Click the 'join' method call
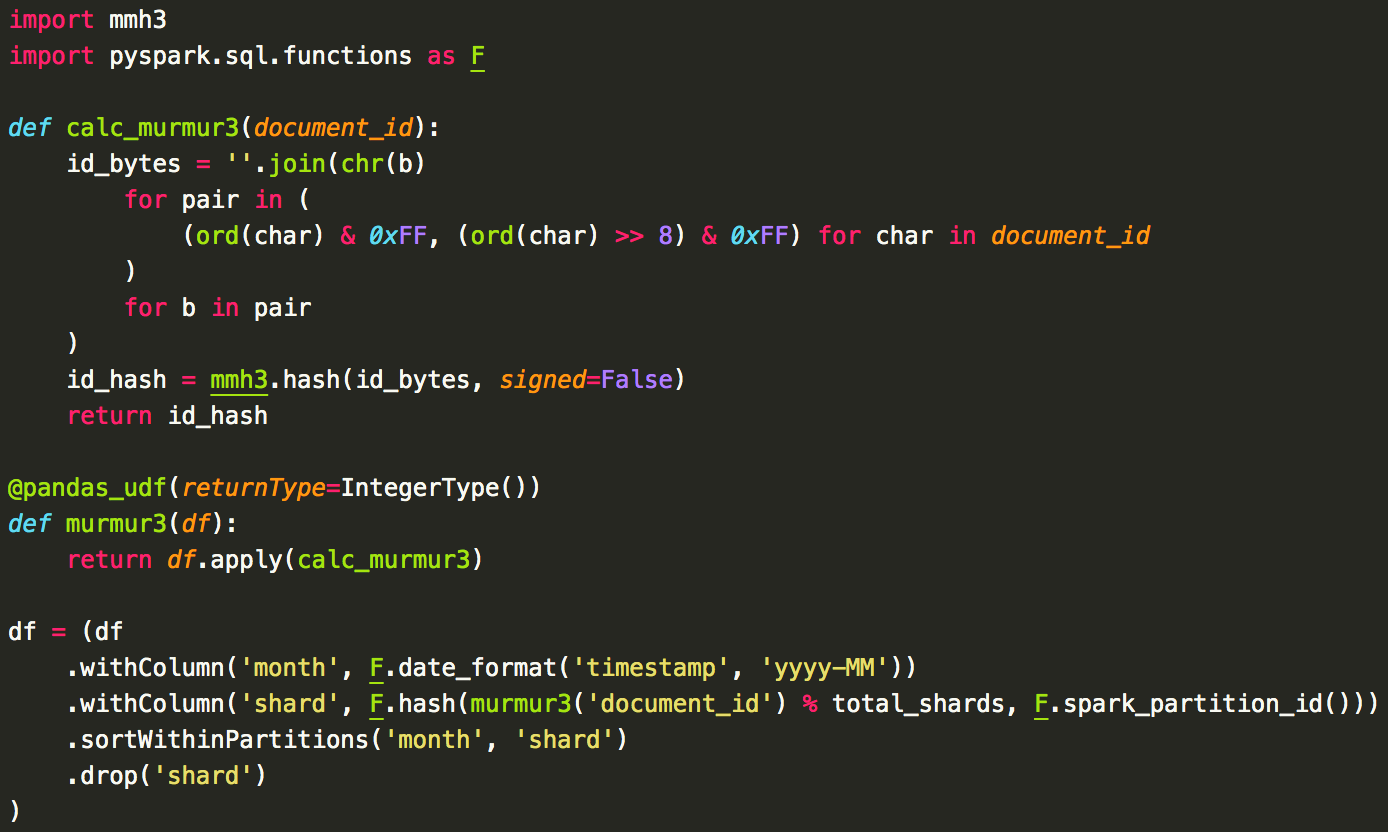The width and height of the screenshot is (1388, 832). (297, 164)
